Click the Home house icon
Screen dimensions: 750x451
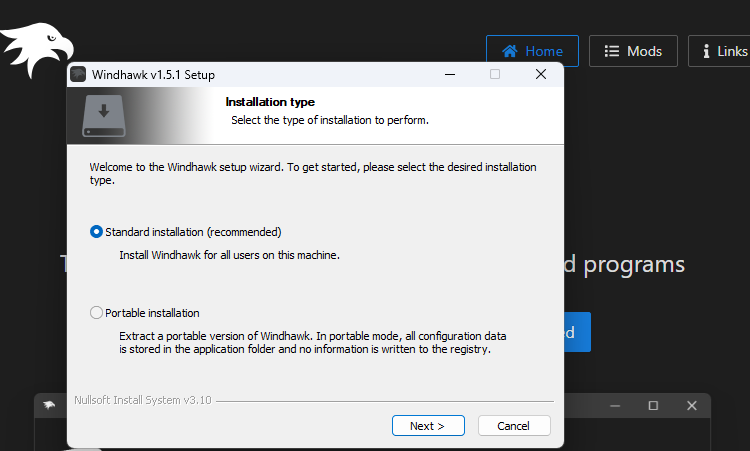pyautogui.click(x=509, y=51)
